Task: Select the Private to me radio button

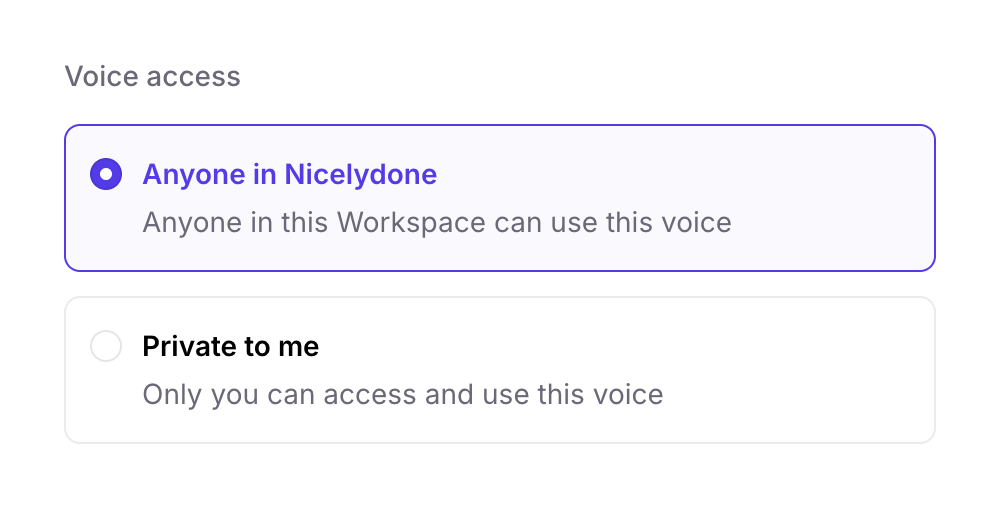Action: 106,347
